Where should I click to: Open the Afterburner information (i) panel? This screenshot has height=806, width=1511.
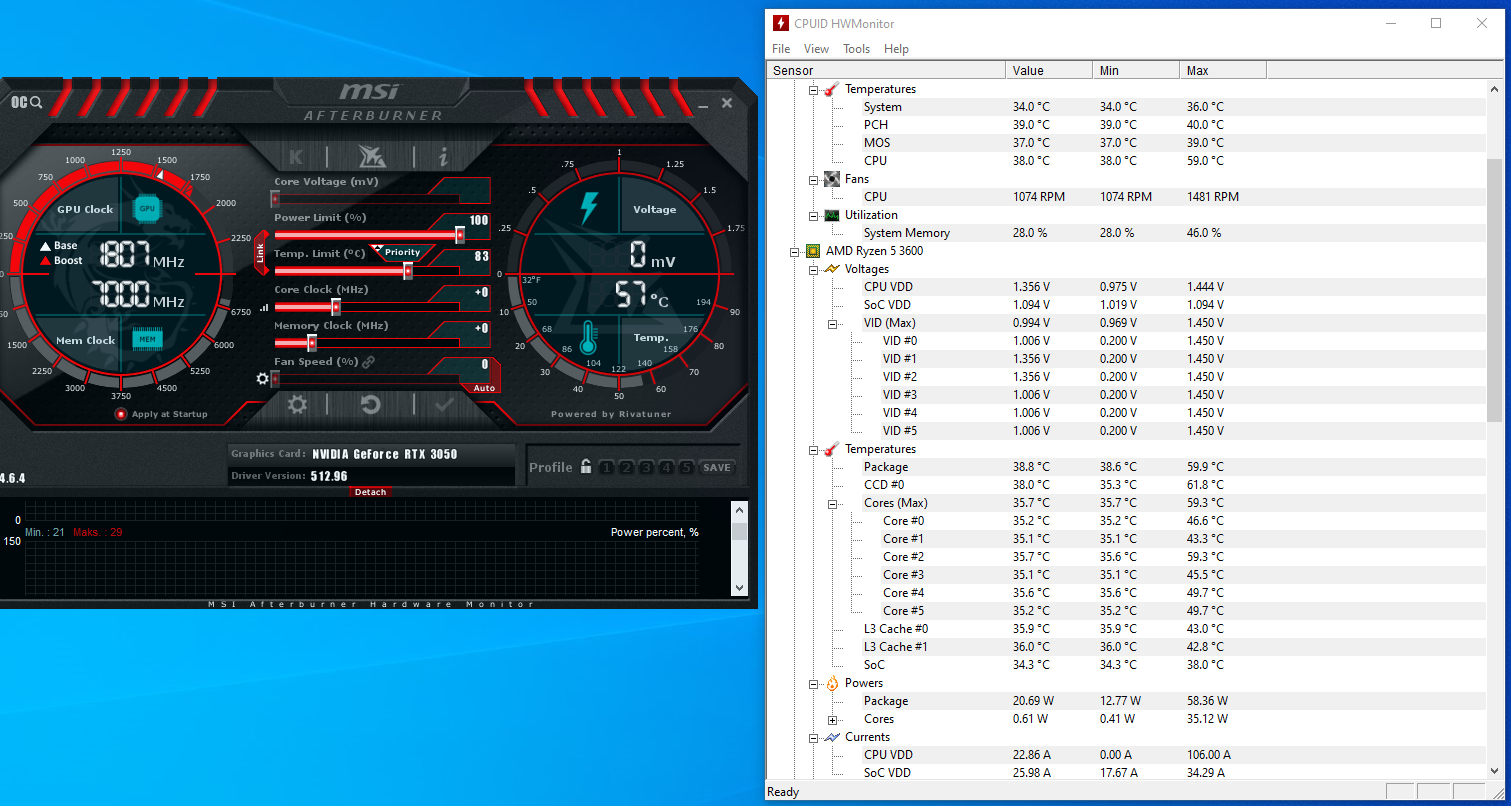[x=443, y=157]
